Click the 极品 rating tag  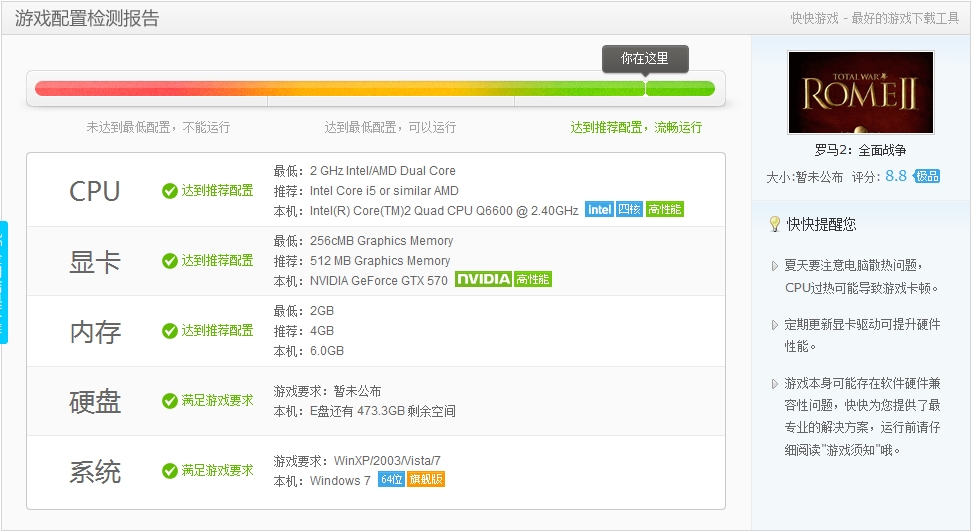(926, 176)
